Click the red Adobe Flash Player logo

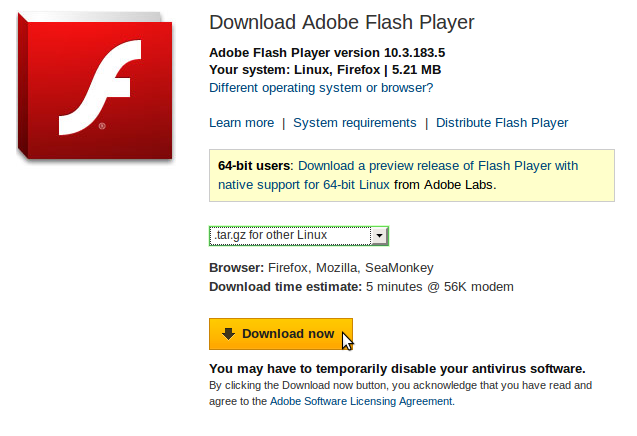[x=95, y=86]
